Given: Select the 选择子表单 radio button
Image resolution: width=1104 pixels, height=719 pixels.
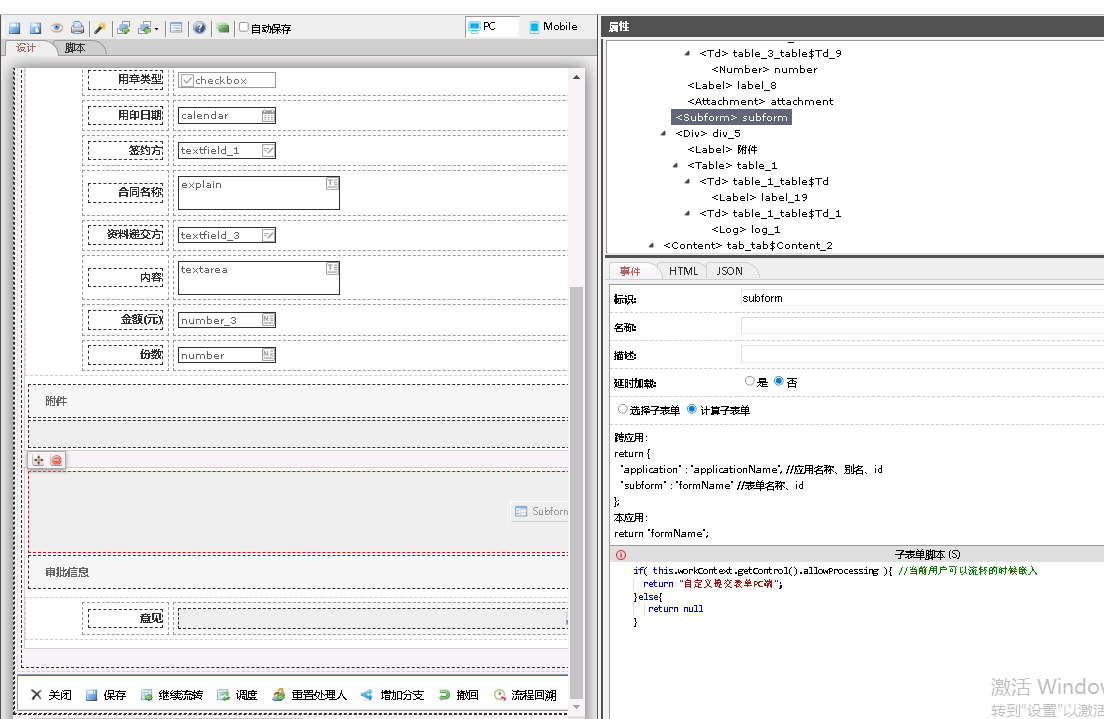Looking at the screenshot, I should (623, 410).
